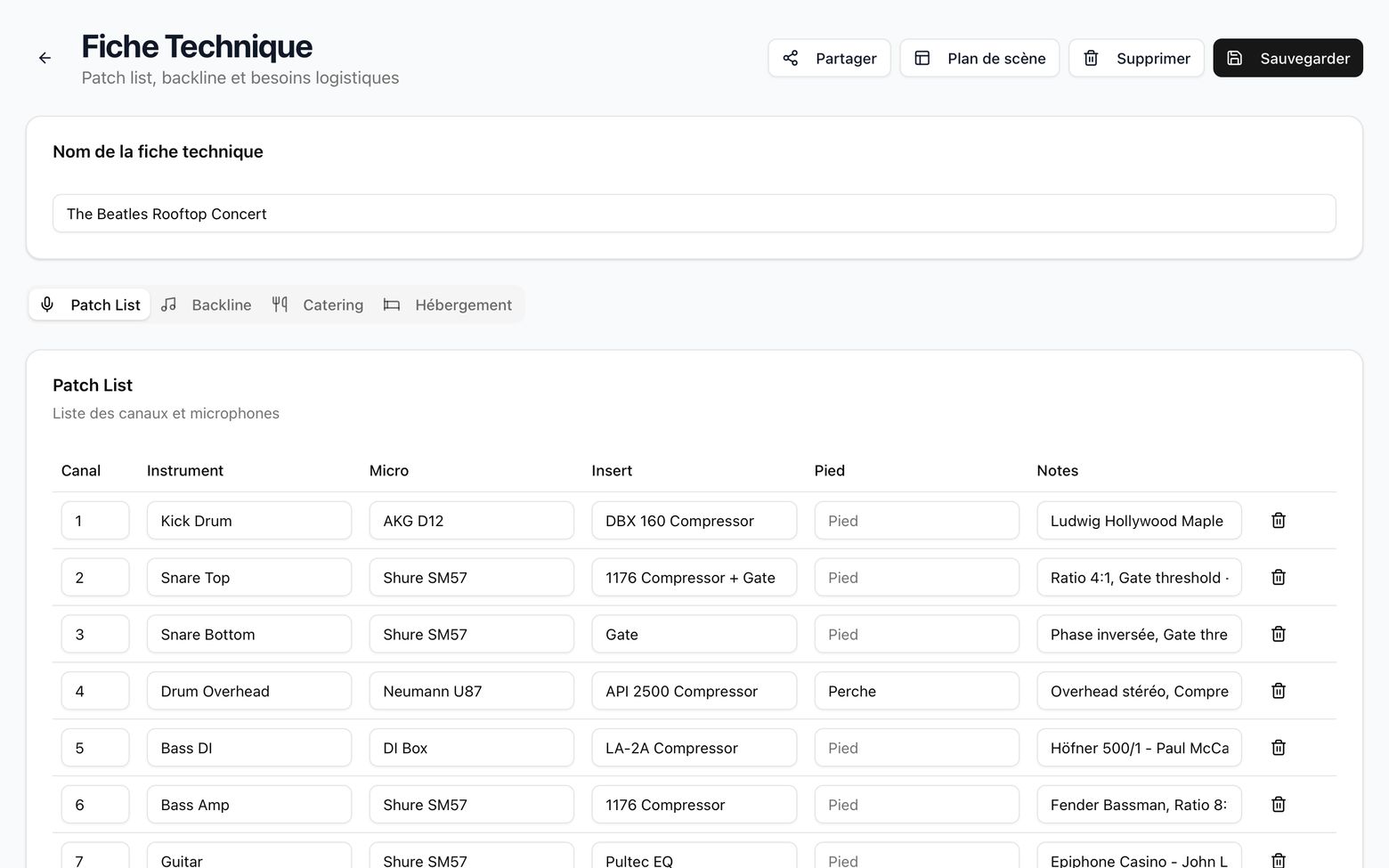The height and width of the screenshot is (868, 1389).
Task: Edit the DBX 160 Compressor insert
Action: [x=694, y=521]
